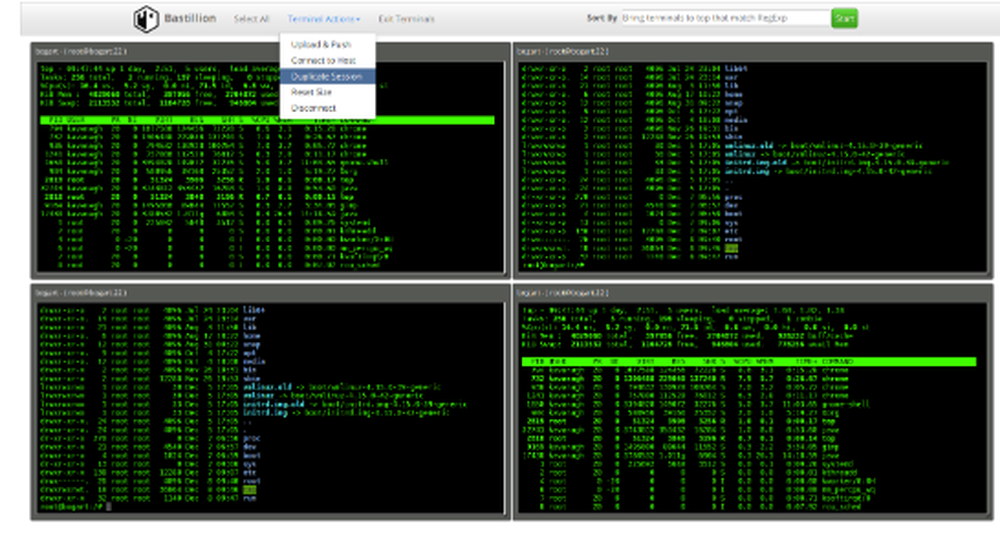Choose Reset Size from menu

(327, 92)
